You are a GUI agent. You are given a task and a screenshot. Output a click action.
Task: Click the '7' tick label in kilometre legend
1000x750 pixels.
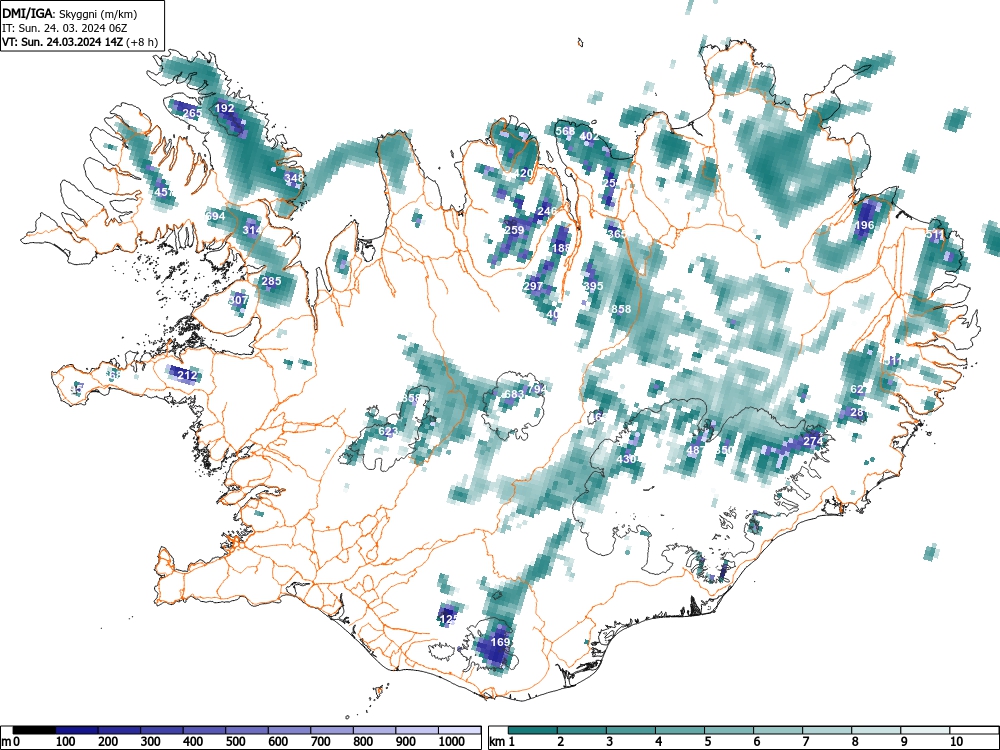pos(805,742)
